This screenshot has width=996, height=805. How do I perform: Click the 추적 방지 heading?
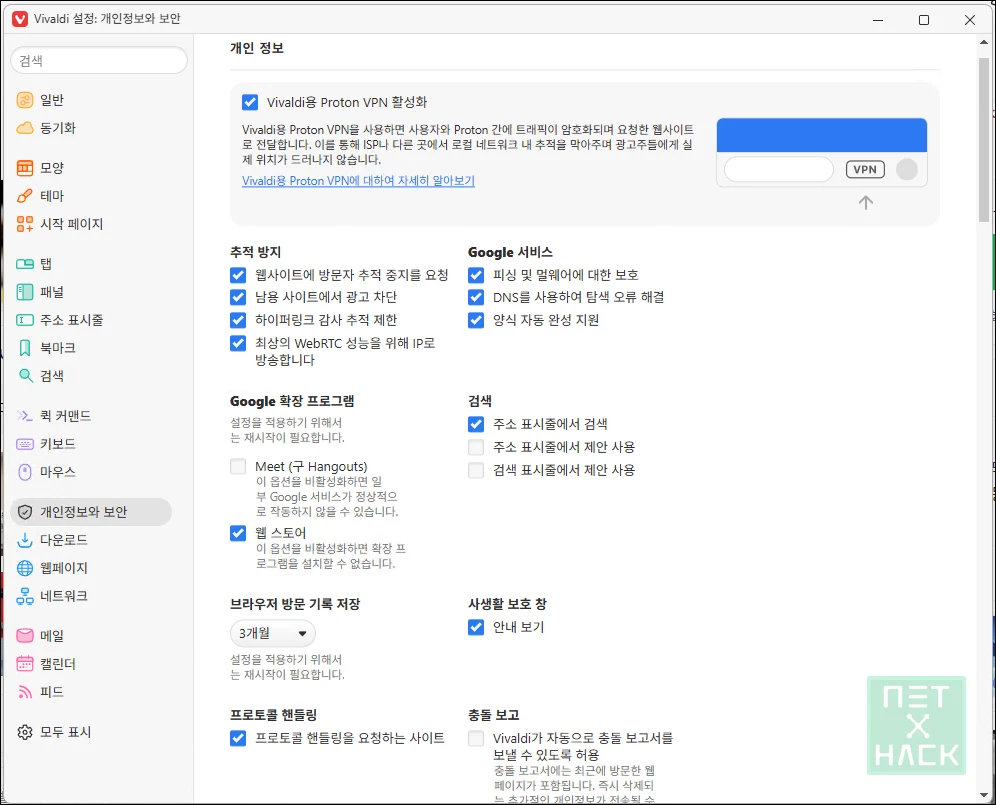point(255,252)
